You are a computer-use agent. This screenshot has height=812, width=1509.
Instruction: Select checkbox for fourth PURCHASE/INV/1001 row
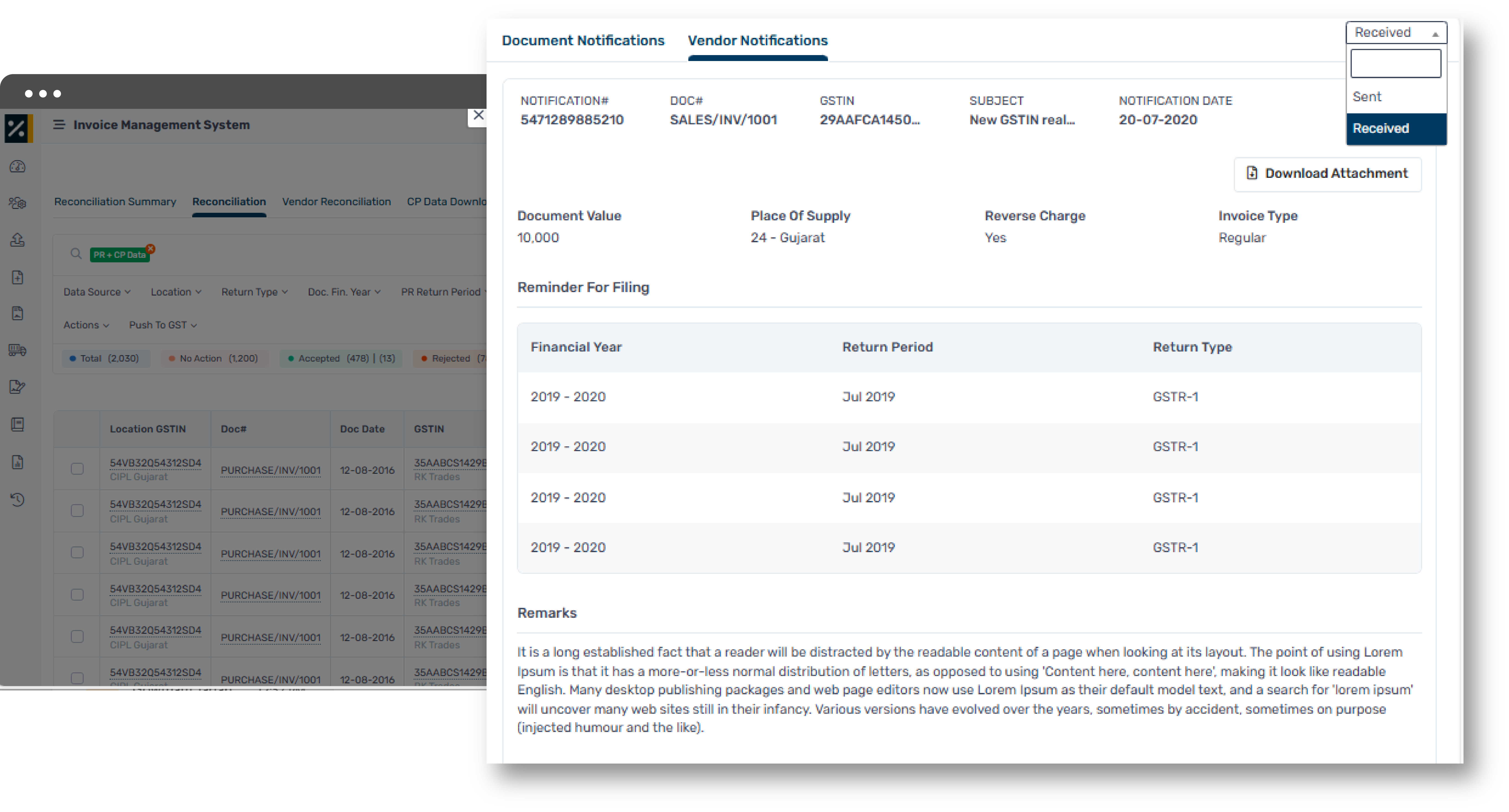tap(77, 595)
